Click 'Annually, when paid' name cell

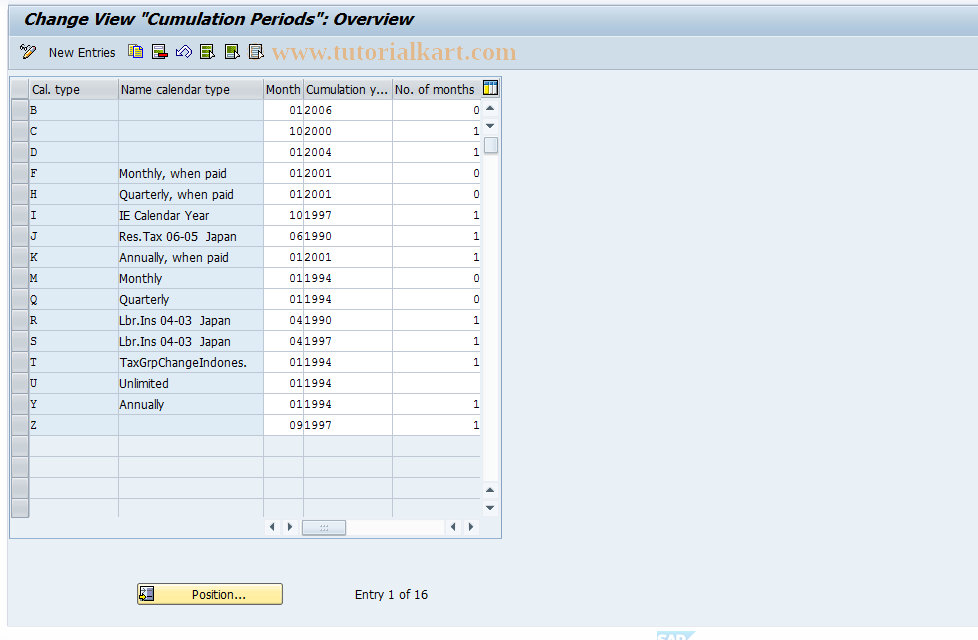pyautogui.click(x=191, y=258)
